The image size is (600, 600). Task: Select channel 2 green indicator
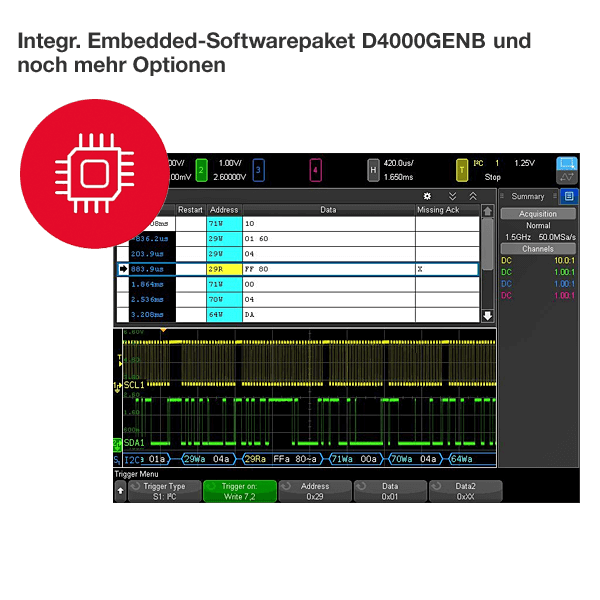tap(201, 170)
